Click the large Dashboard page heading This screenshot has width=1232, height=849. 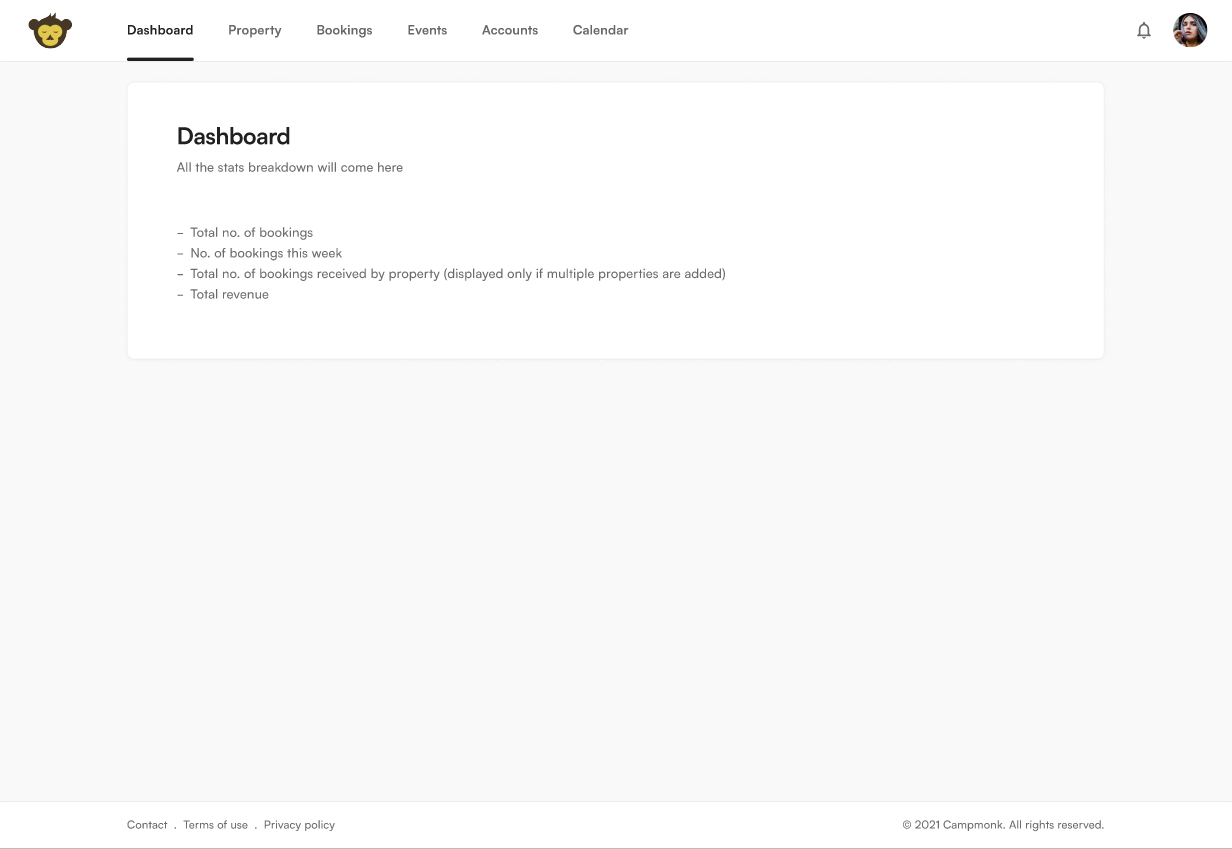[233, 136]
